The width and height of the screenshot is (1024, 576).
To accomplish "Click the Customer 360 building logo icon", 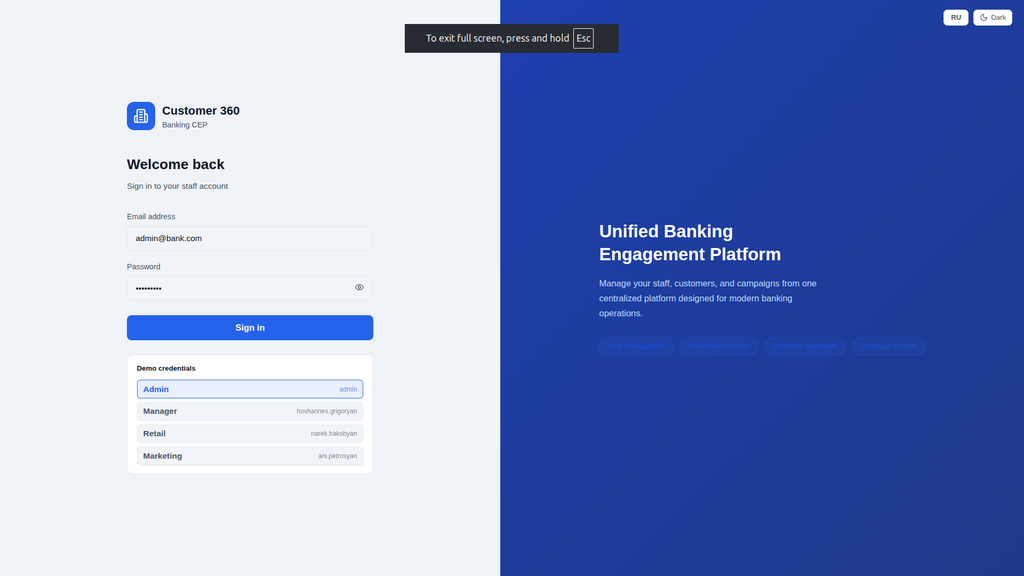I will click(140, 116).
